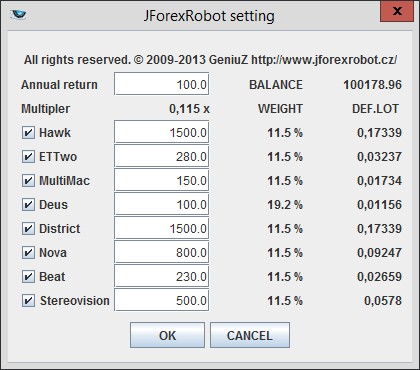The image size is (420, 370).
Task: Click the Annual return label
Action: (59, 85)
